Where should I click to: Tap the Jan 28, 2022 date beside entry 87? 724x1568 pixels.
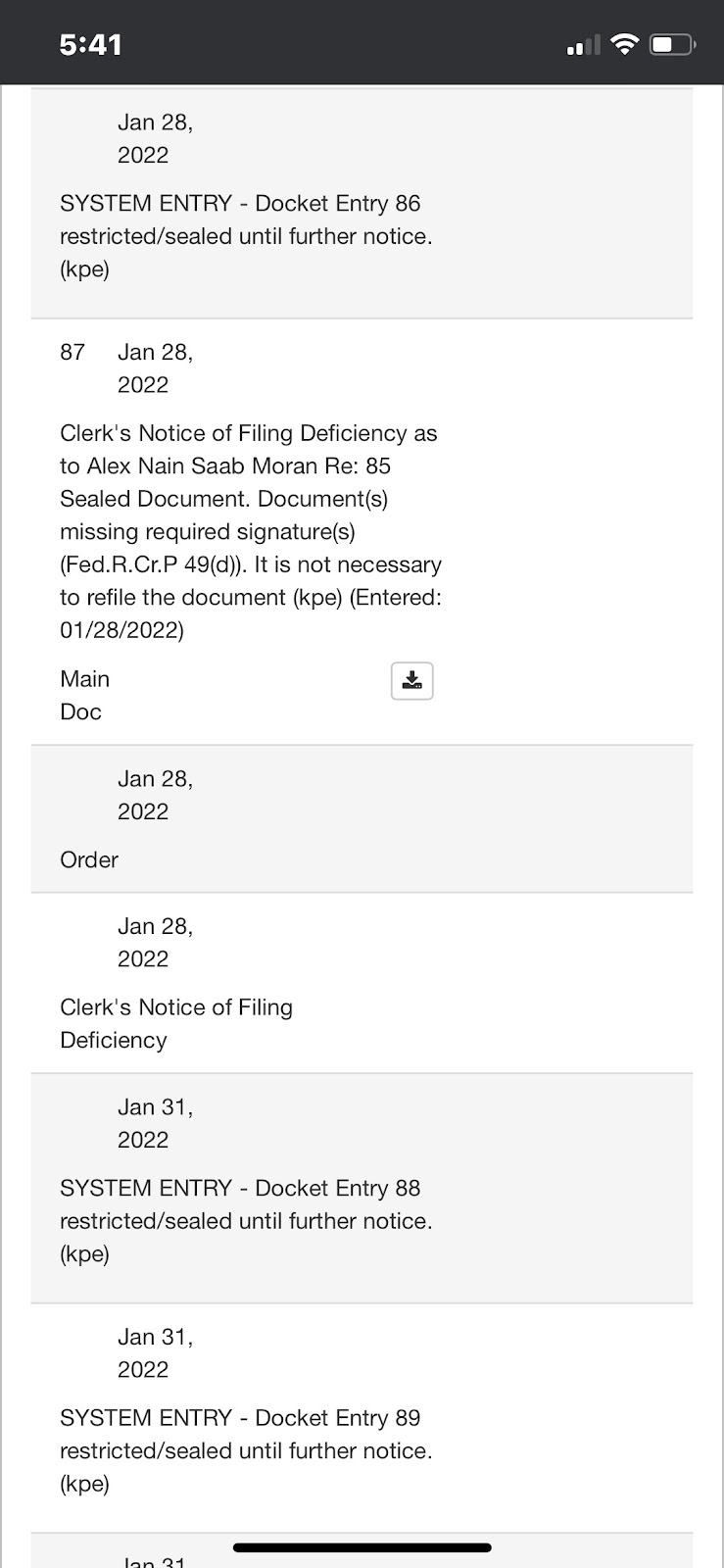155,367
